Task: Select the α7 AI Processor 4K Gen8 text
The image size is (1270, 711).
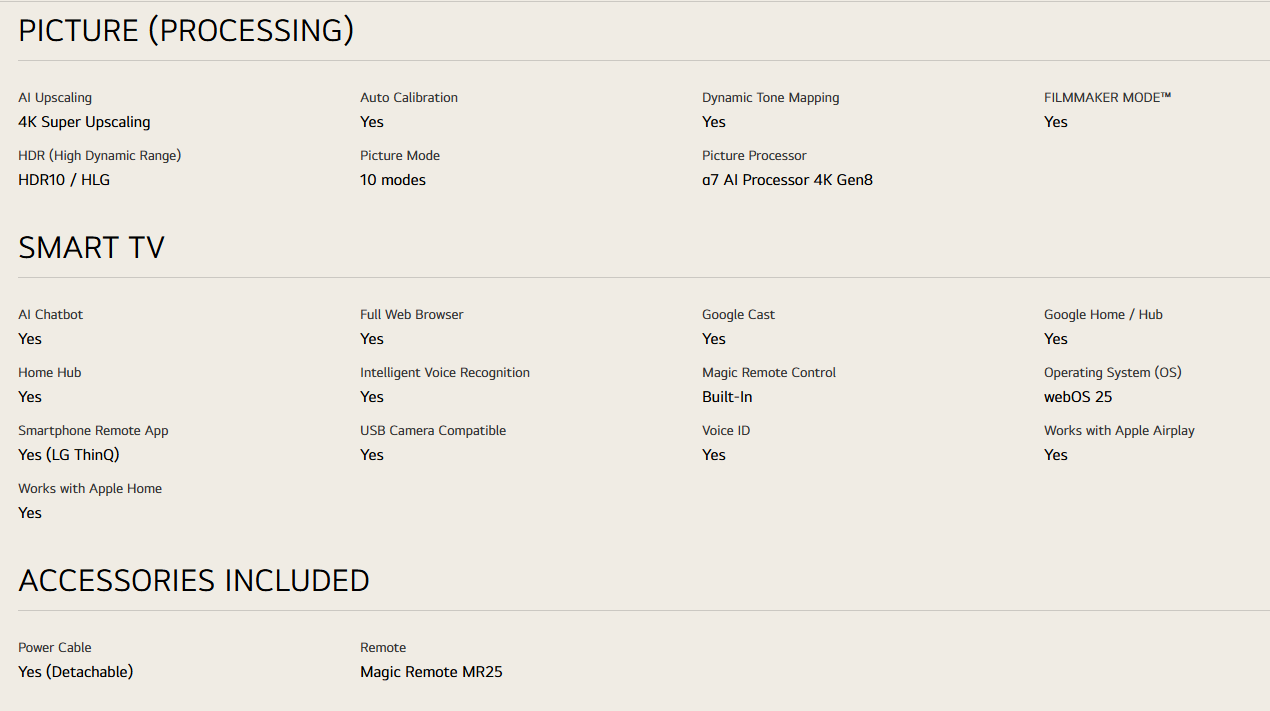Action: pos(787,180)
